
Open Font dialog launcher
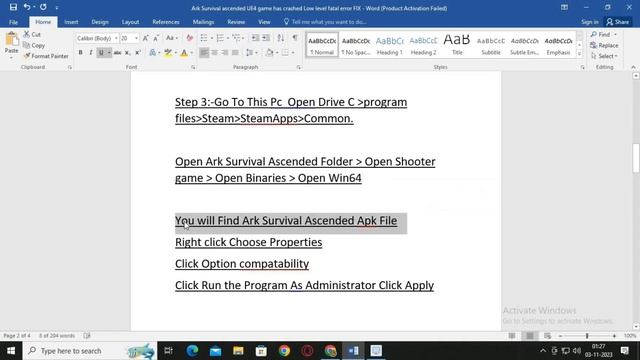pos(193,67)
